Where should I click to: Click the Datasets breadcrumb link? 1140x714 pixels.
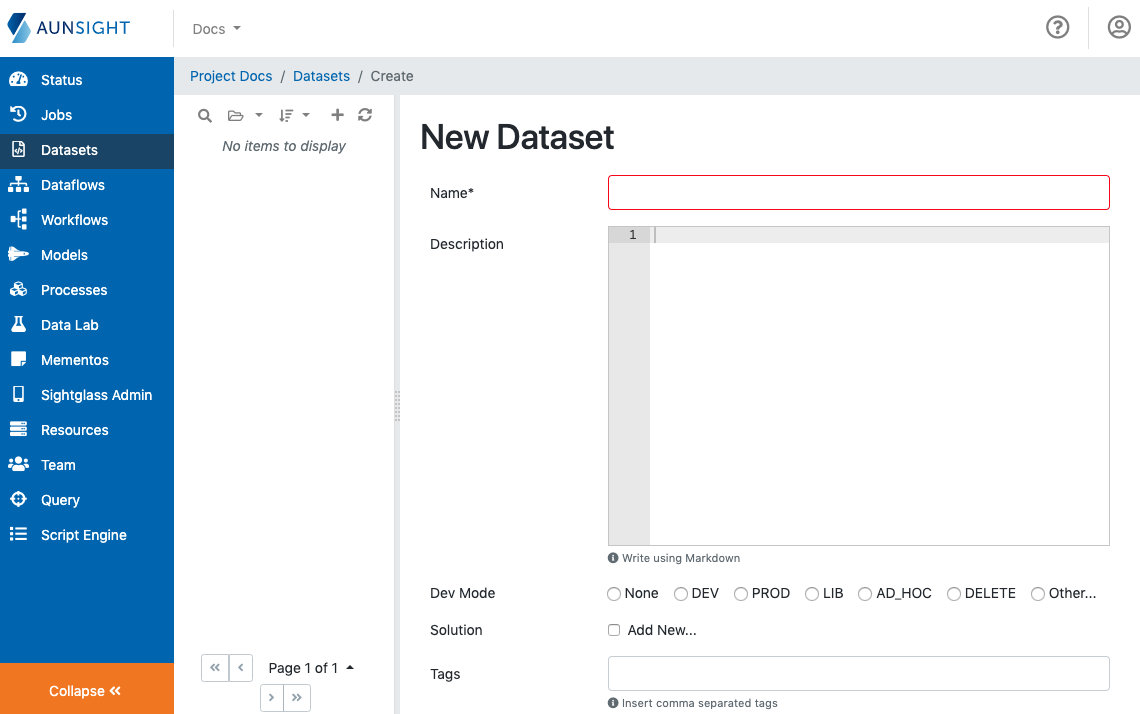(x=321, y=76)
